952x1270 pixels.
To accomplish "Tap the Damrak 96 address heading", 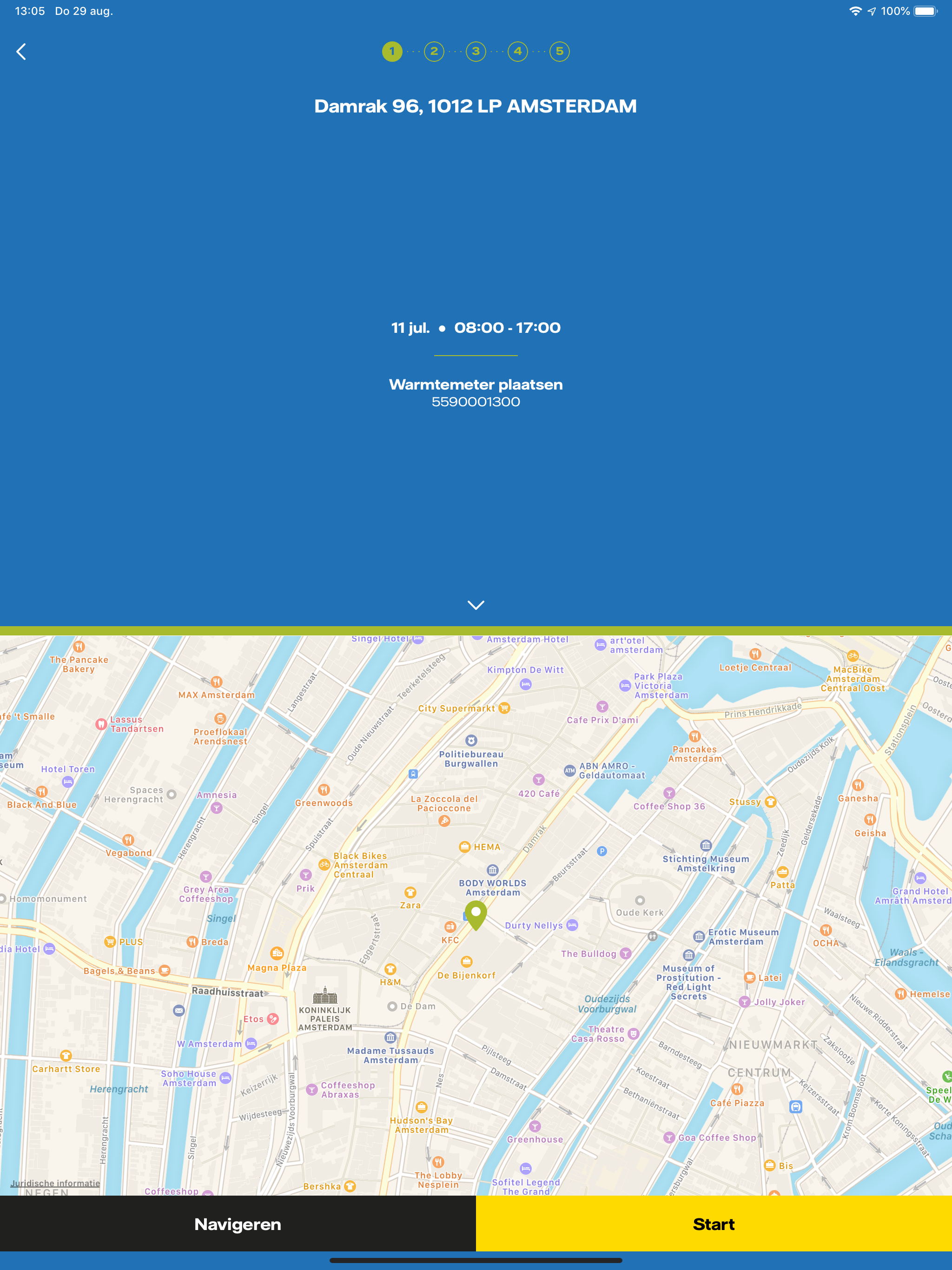I will [x=476, y=106].
